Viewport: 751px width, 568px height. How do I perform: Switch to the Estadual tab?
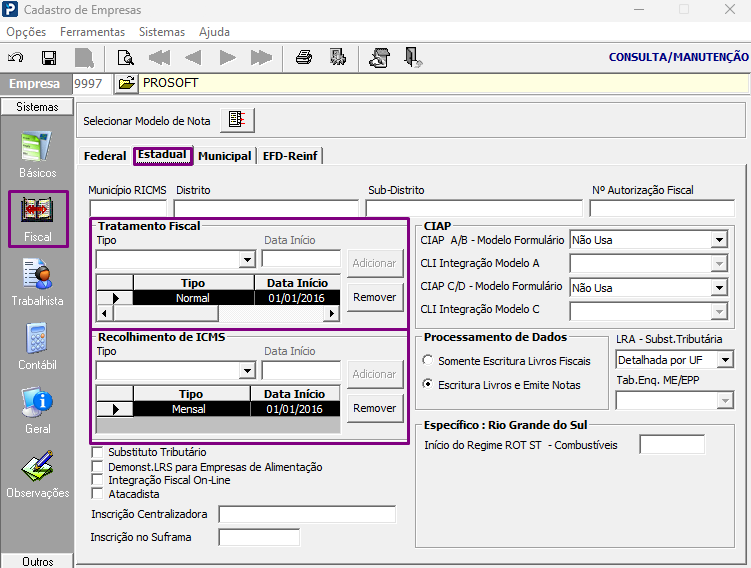point(162,155)
